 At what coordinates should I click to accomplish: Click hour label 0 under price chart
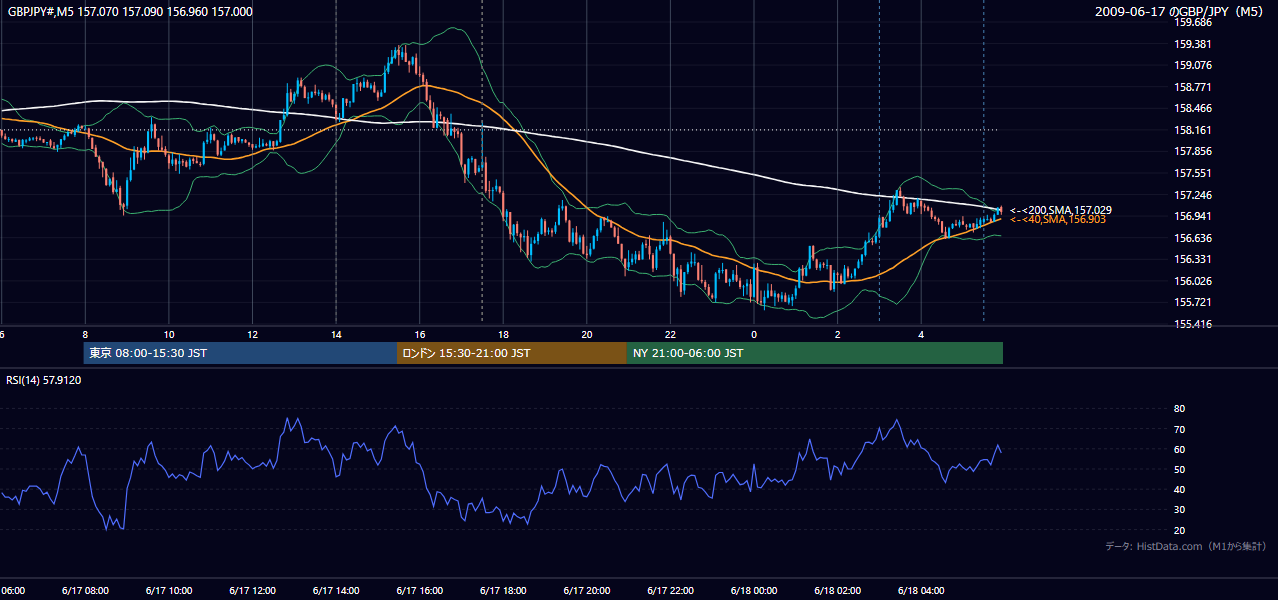pyautogui.click(x=754, y=335)
